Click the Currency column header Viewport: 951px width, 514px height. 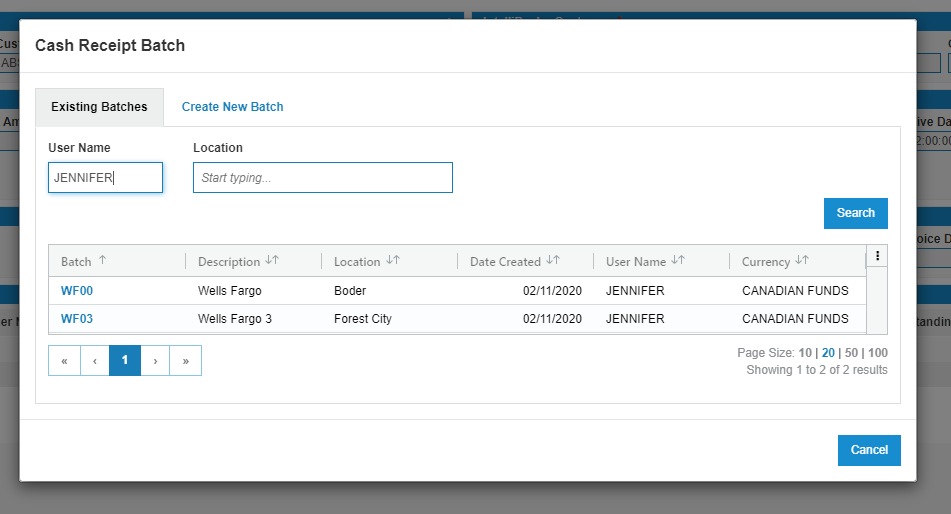798,262
